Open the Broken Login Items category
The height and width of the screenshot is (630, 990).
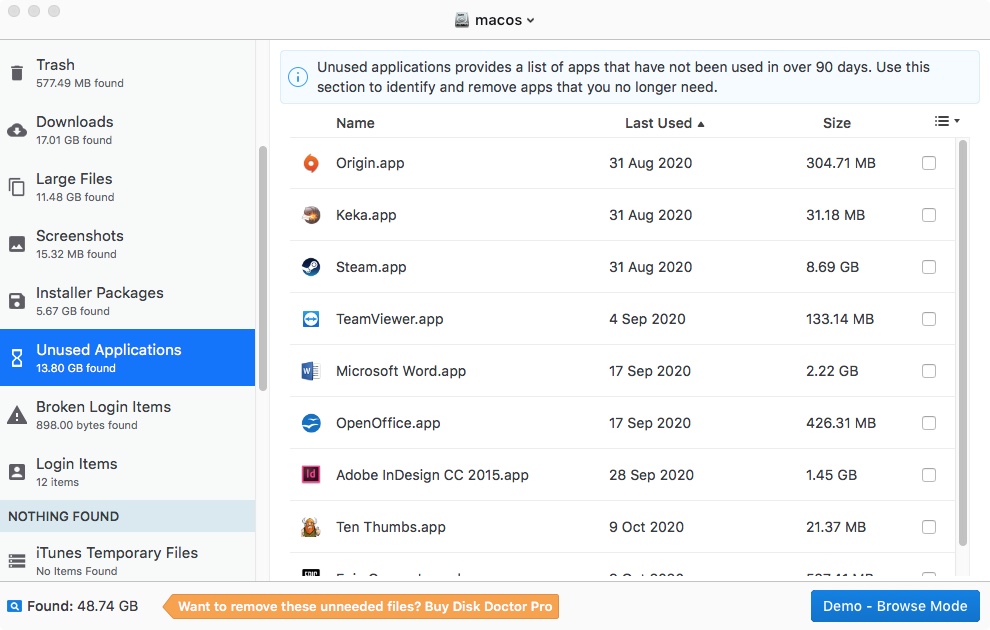128,415
